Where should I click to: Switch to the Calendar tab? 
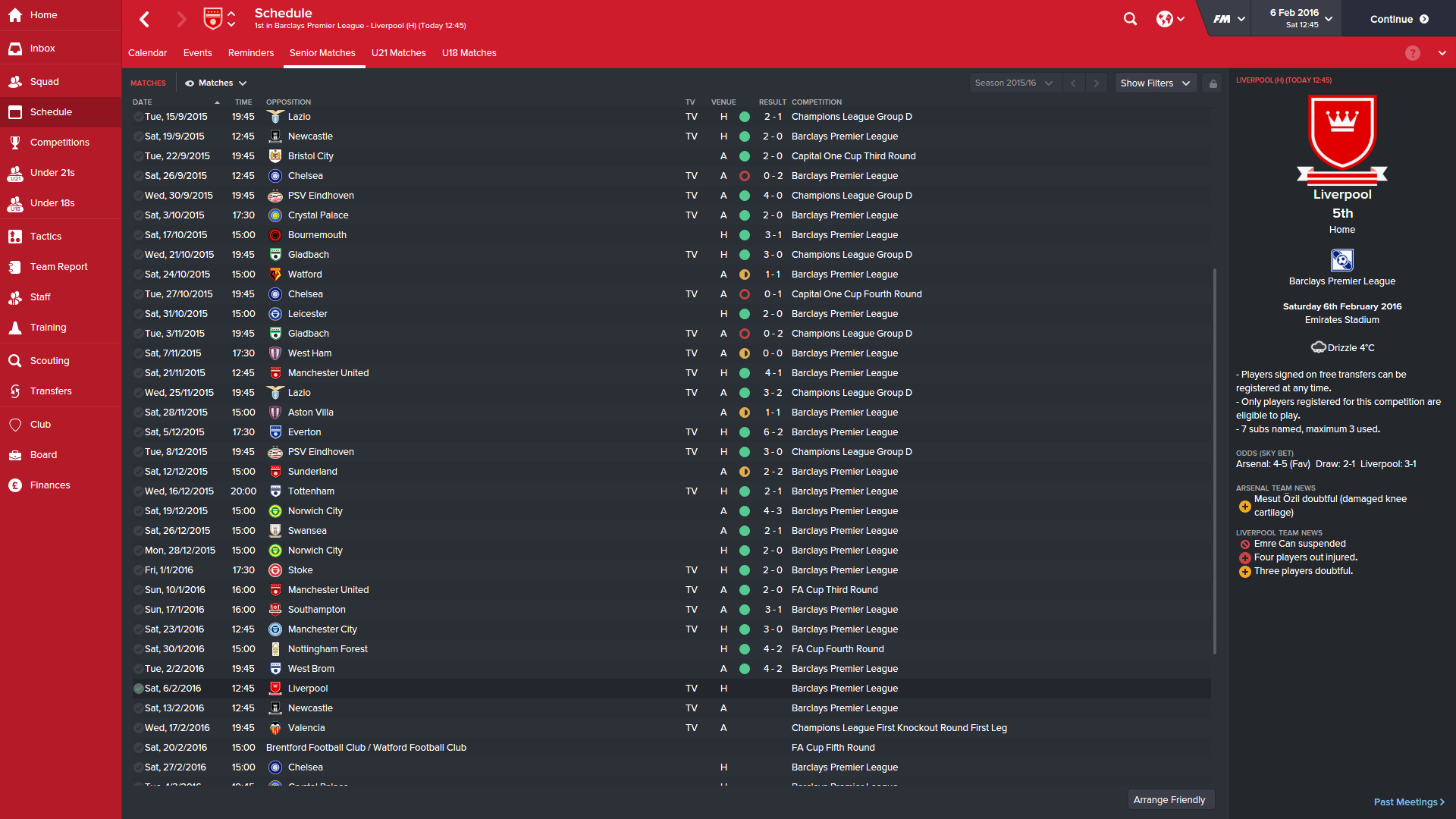point(147,53)
